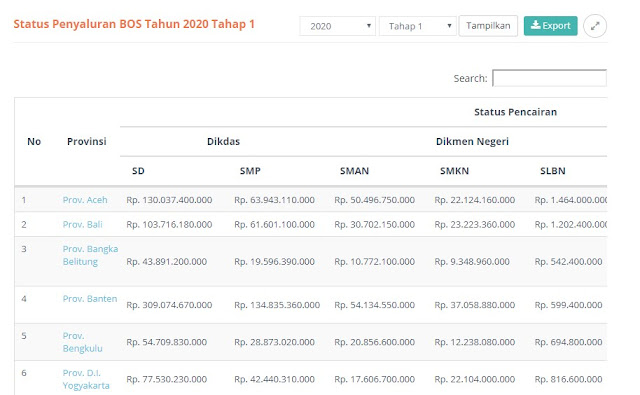Screen dimensions: 640x395
Task: Open the Prov. Bengkulu link
Action: pyautogui.click(x=82, y=342)
